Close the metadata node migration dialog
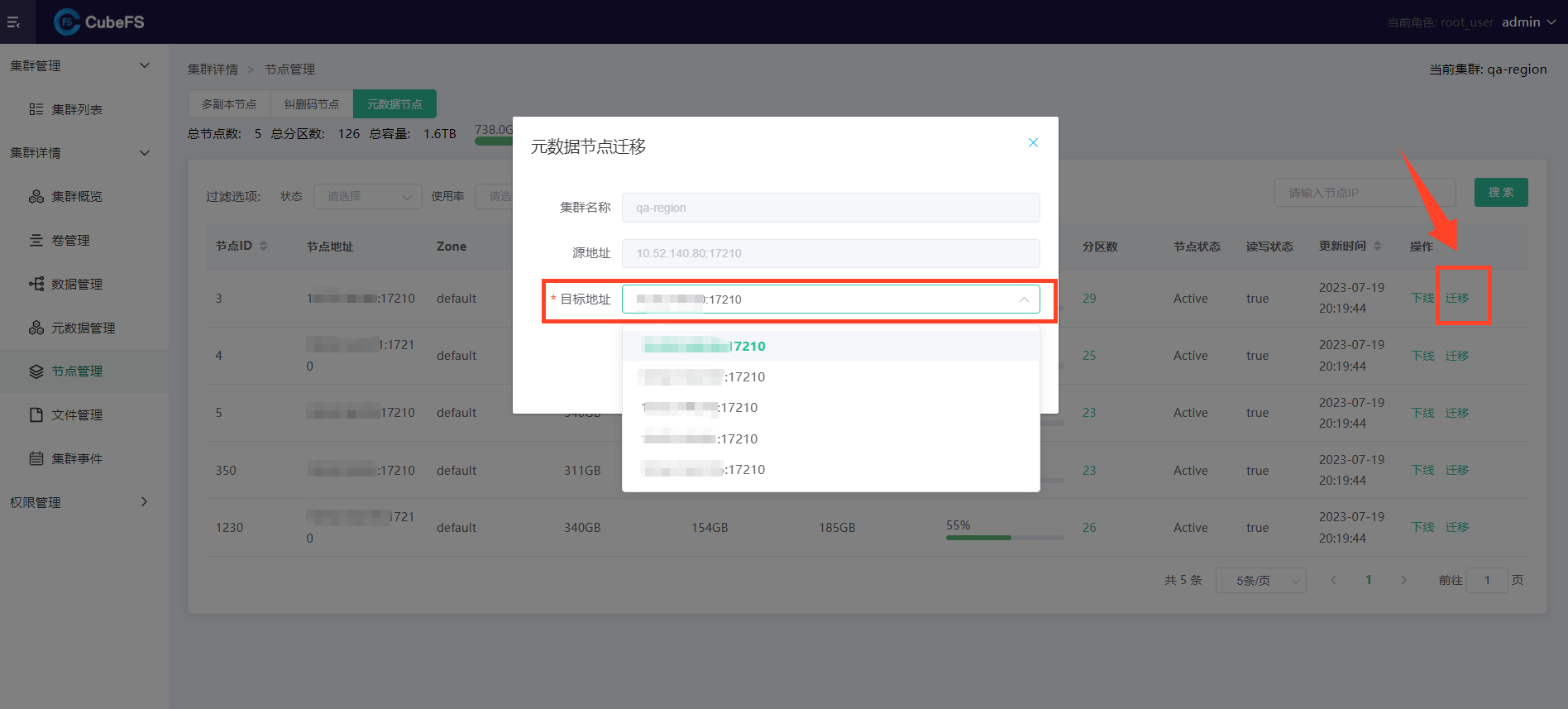This screenshot has height=709, width=1568. (1033, 142)
